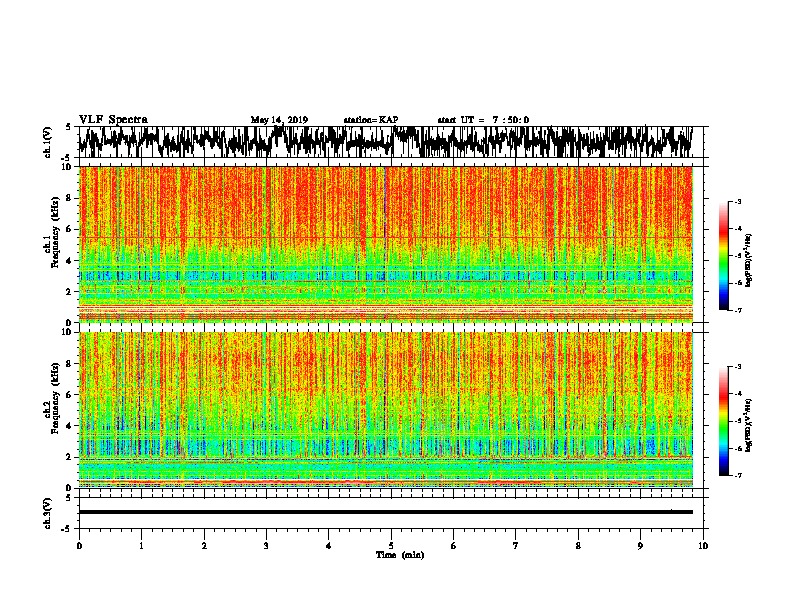Select the log(PSD) label beside ch.2 color bar

[x=749, y=425]
